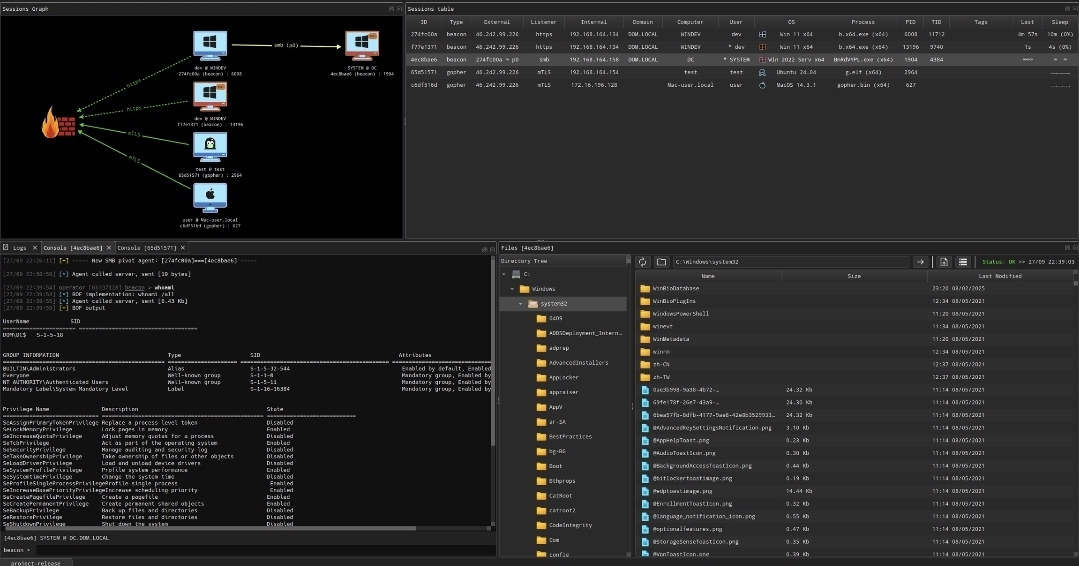The height and width of the screenshot is (566, 1079).
Task: Open the WindowsPowerShell folder in file list
Action: [x=680, y=313]
